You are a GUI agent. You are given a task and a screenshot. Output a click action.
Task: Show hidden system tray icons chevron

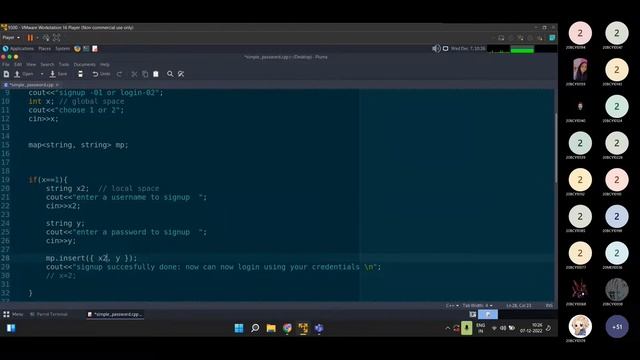[x=448, y=328]
